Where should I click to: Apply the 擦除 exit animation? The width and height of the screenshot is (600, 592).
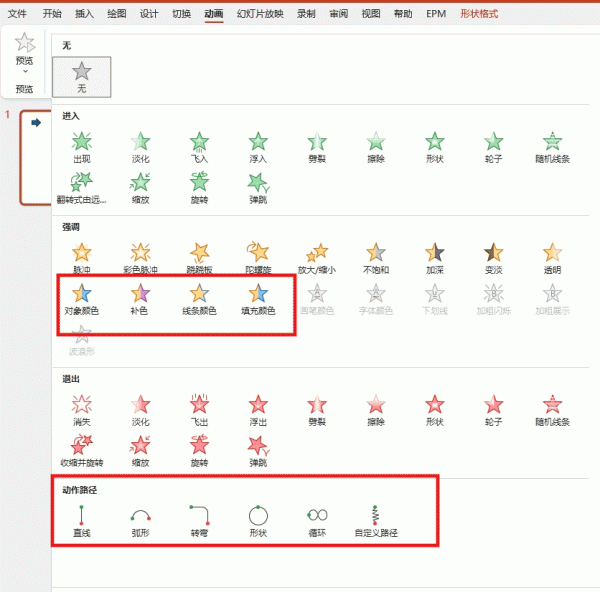376,410
